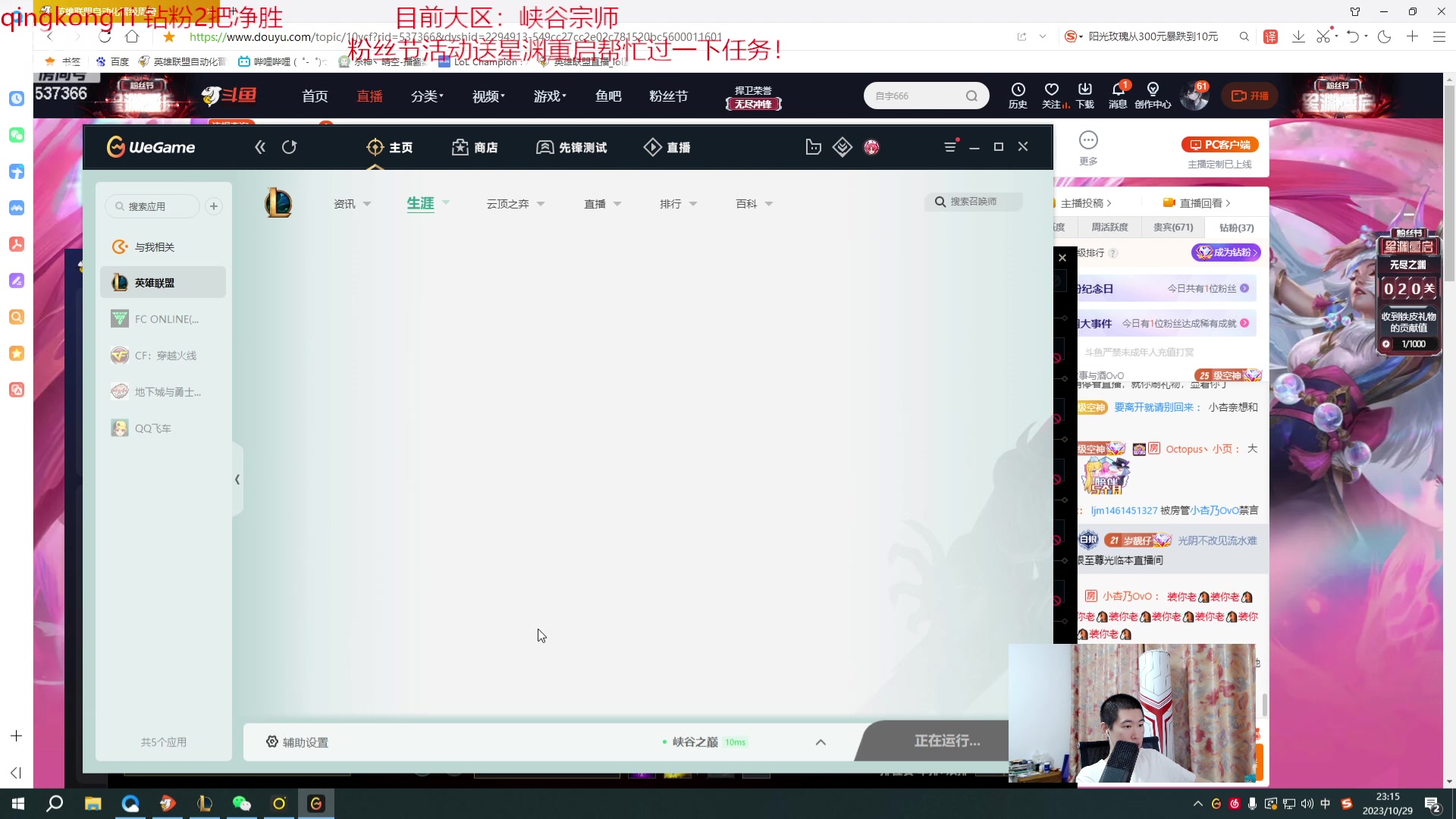1456x819 pixels.
Task: Switch to 贵宾(671) tab
Action: 1173,227
